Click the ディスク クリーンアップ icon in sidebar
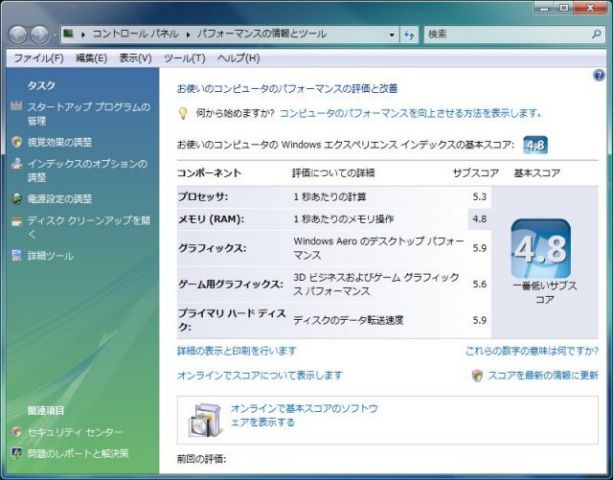Viewport: 613px width, 480px height. 16,220
